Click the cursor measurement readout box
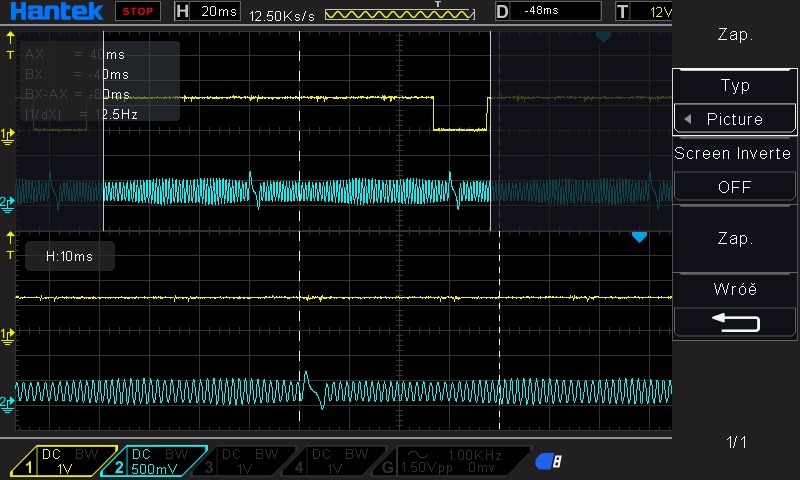 pos(99,82)
